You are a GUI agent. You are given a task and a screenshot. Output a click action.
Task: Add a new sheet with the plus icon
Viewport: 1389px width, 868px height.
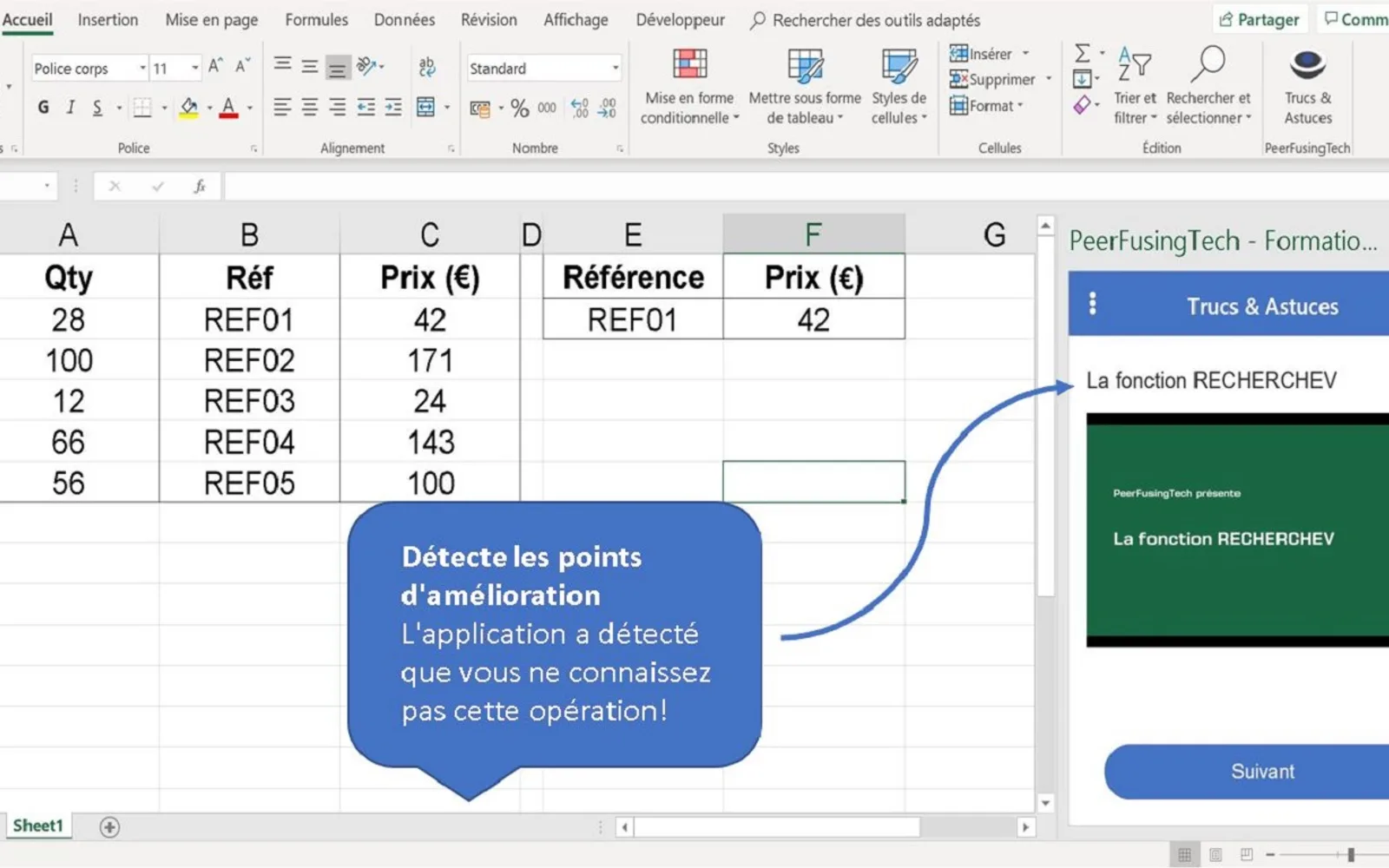tap(109, 827)
